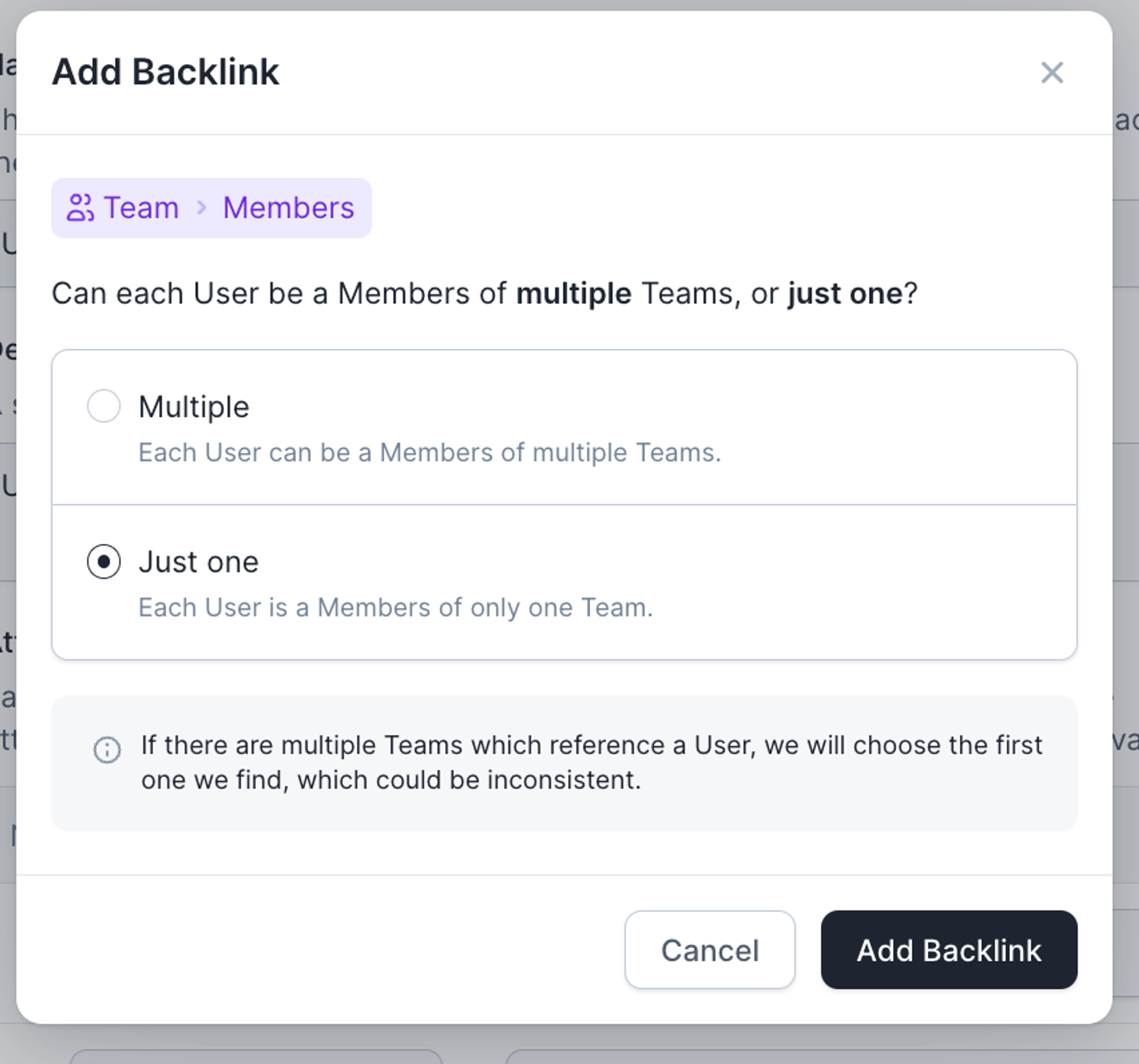Click the "Just one" option label
The height and width of the screenshot is (1064, 1139).
point(198,562)
